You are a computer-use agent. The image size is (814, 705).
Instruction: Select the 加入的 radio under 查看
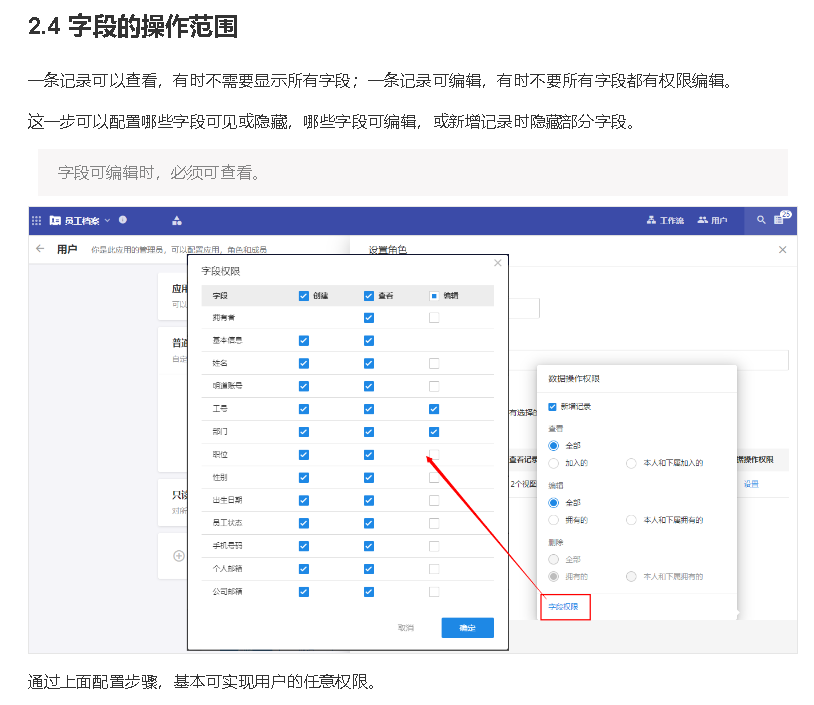(553, 463)
